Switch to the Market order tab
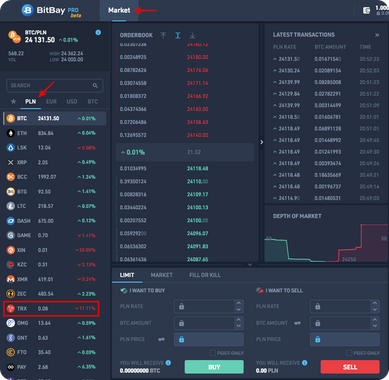 tap(162, 275)
